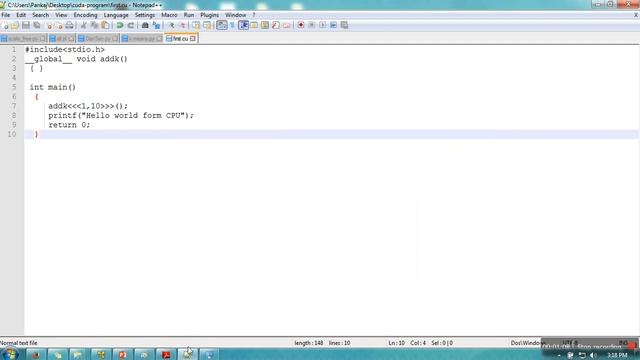Click the printf Hello world line
640x360 pixels.
[121, 115]
